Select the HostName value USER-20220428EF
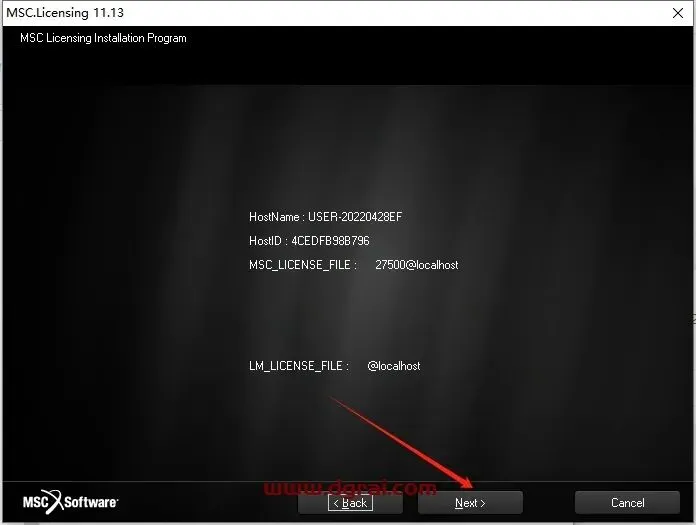The width and height of the screenshot is (696, 525). pos(355,217)
